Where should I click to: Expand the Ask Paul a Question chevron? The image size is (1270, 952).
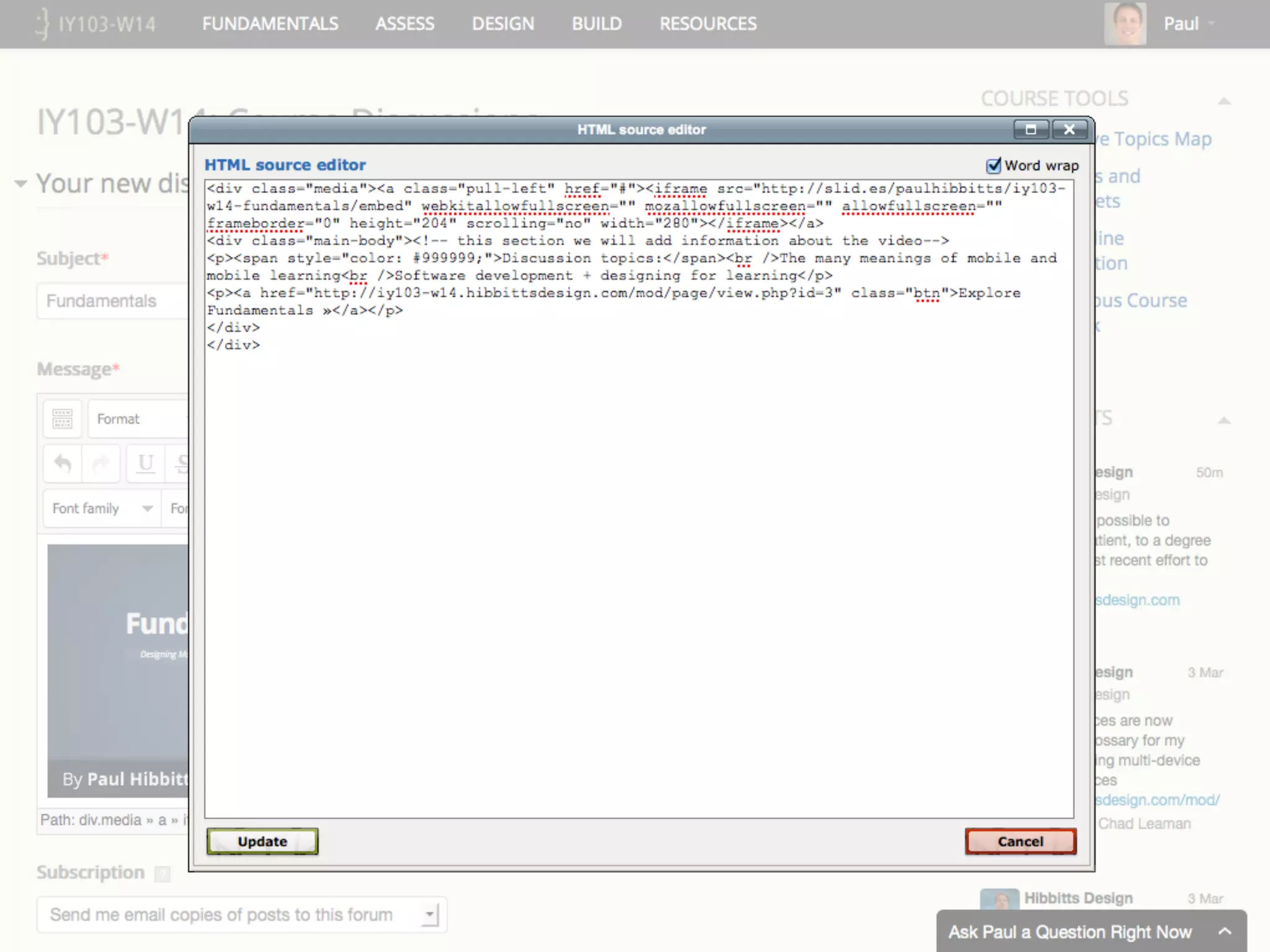point(1224,931)
